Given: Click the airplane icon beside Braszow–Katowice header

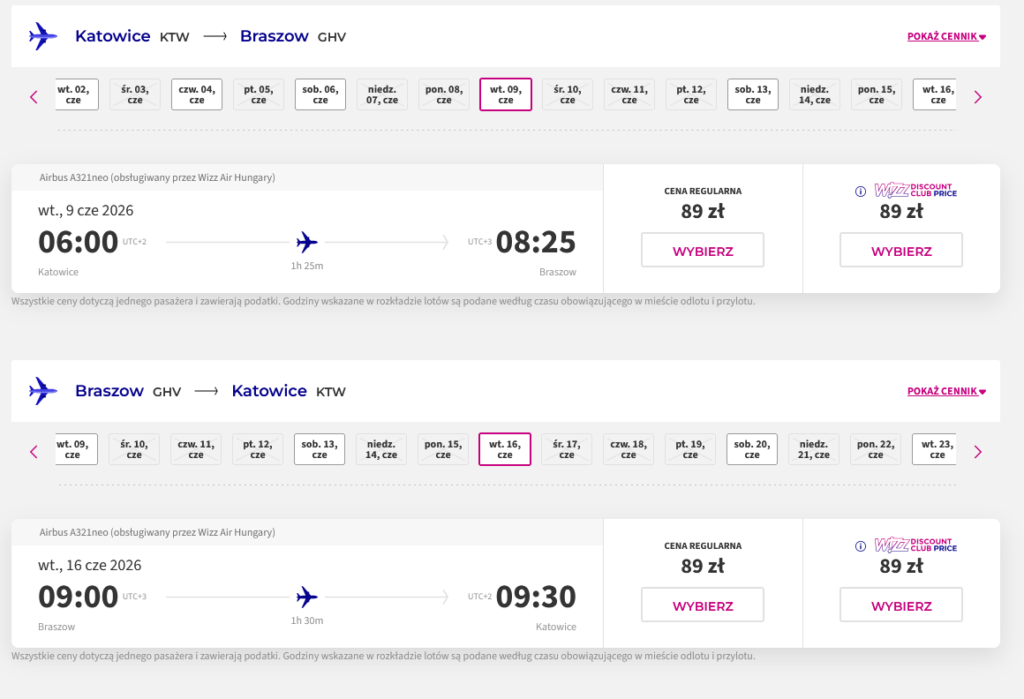Looking at the screenshot, I should 43,391.
